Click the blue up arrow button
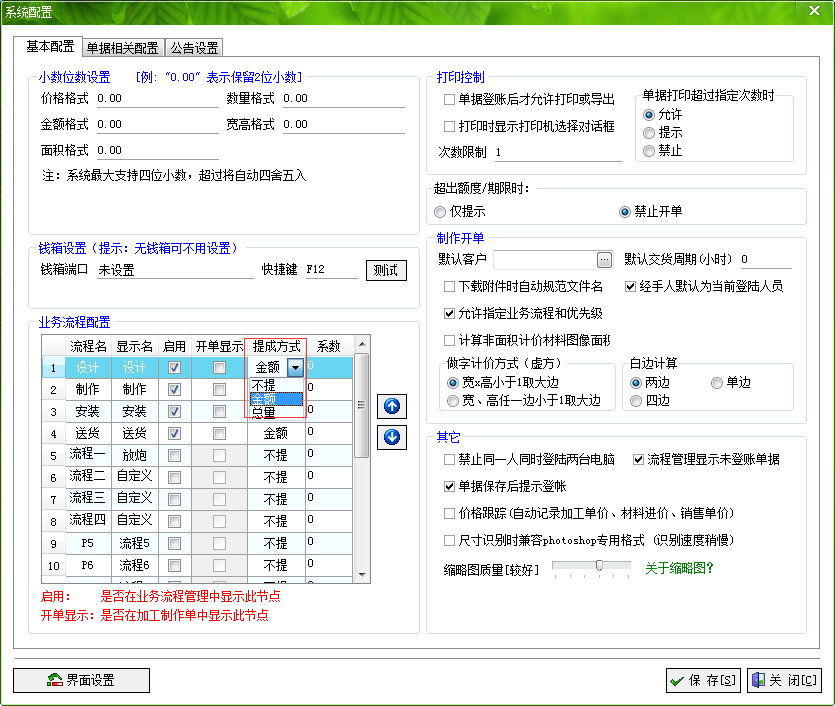Viewport: 835px width, 706px height. click(391, 406)
